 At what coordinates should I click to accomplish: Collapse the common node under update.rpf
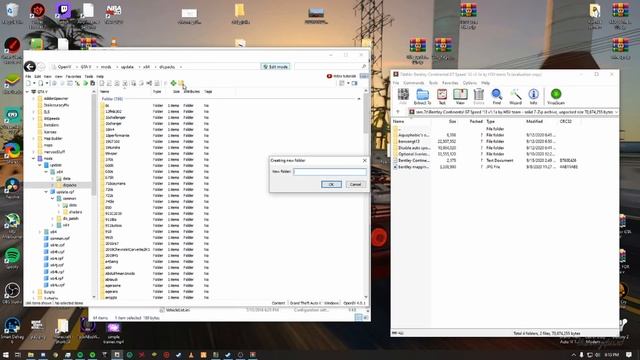(x=53, y=198)
